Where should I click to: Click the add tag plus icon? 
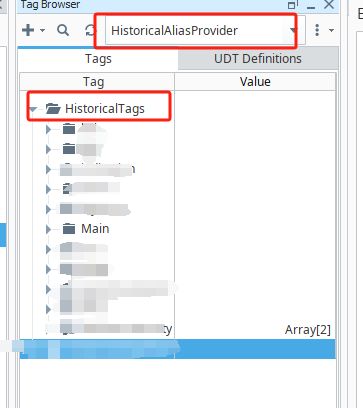28,30
